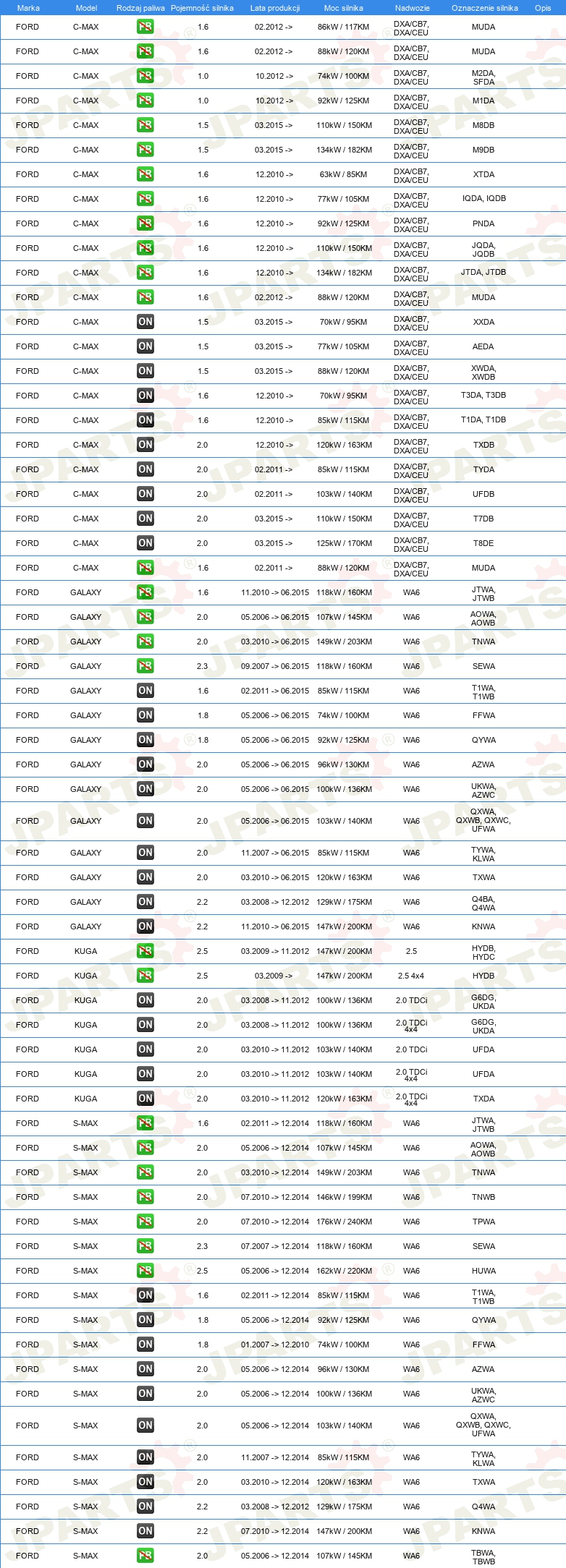Select the 03.2009 -> 11.2012 production years

point(275,951)
